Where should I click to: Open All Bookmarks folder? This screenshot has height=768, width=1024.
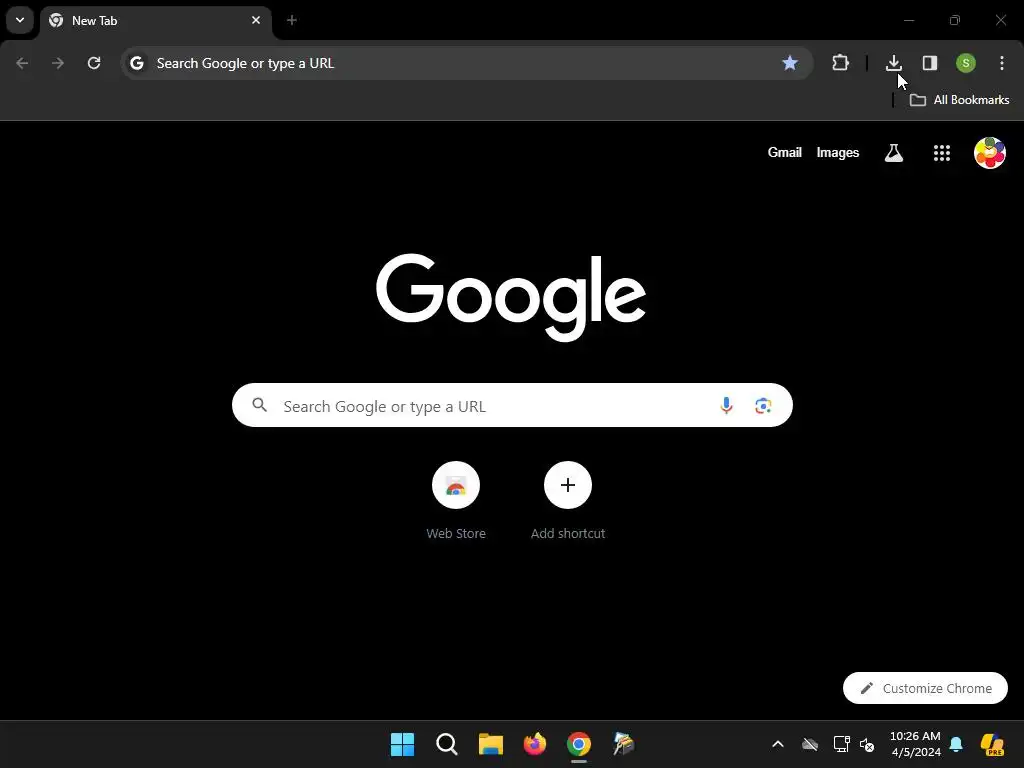959,100
